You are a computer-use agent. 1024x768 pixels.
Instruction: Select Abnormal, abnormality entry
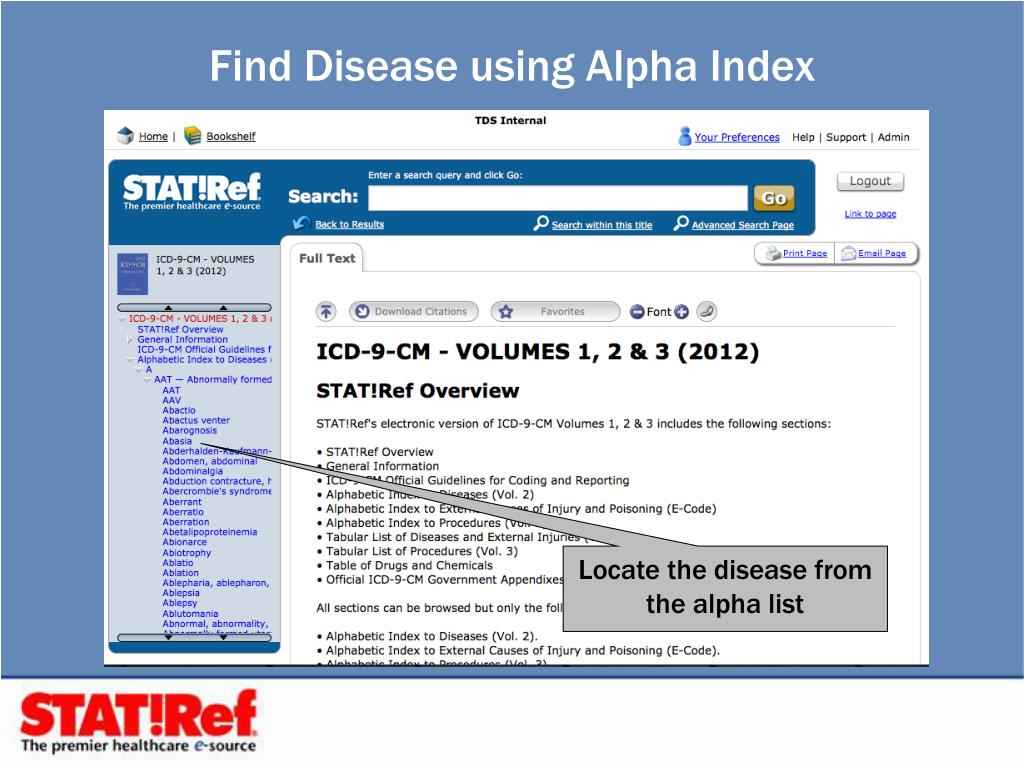(215, 624)
